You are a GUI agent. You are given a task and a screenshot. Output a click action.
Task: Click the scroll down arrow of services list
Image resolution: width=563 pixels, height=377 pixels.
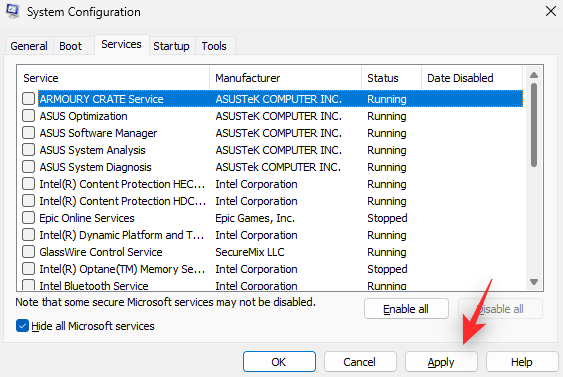pos(534,282)
